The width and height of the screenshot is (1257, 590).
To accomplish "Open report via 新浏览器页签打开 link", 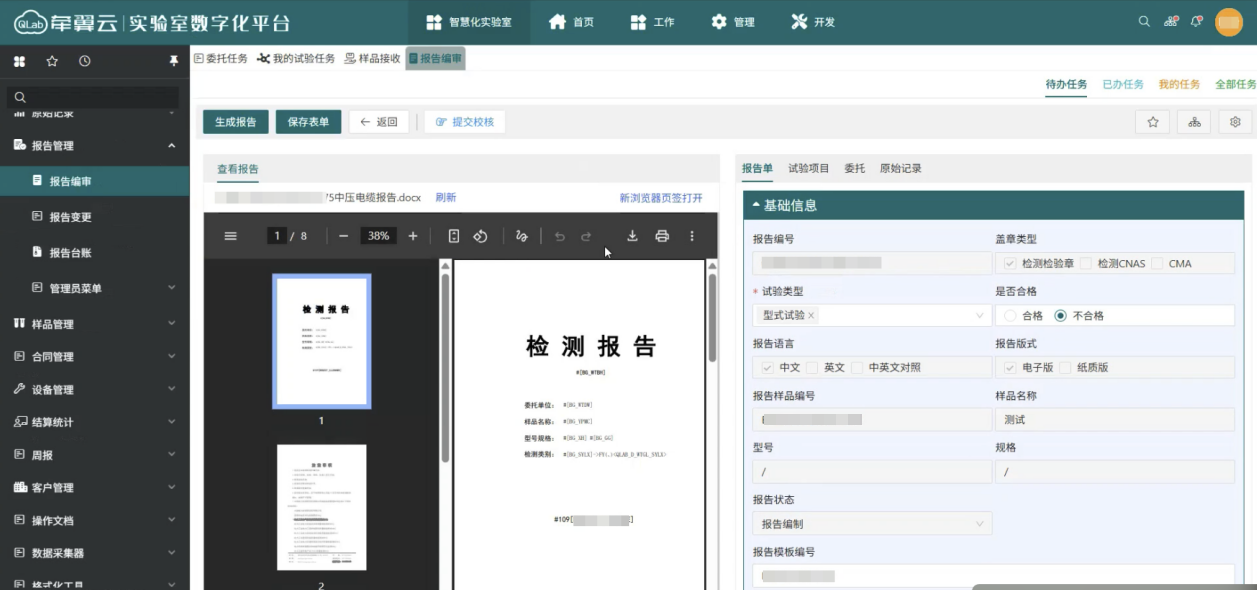I will click(x=660, y=198).
